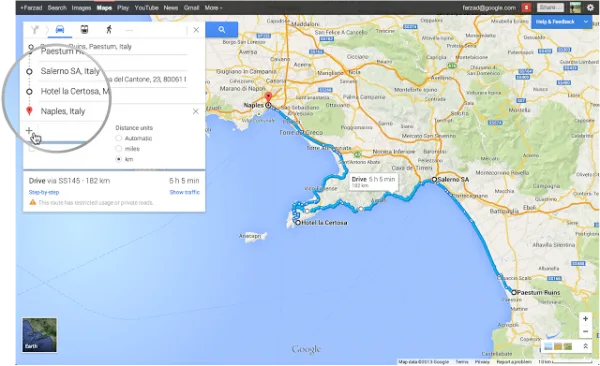600x366 pixels.
Task: Click the Salerno SA waypoint circle in list
Action: pos(29,71)
